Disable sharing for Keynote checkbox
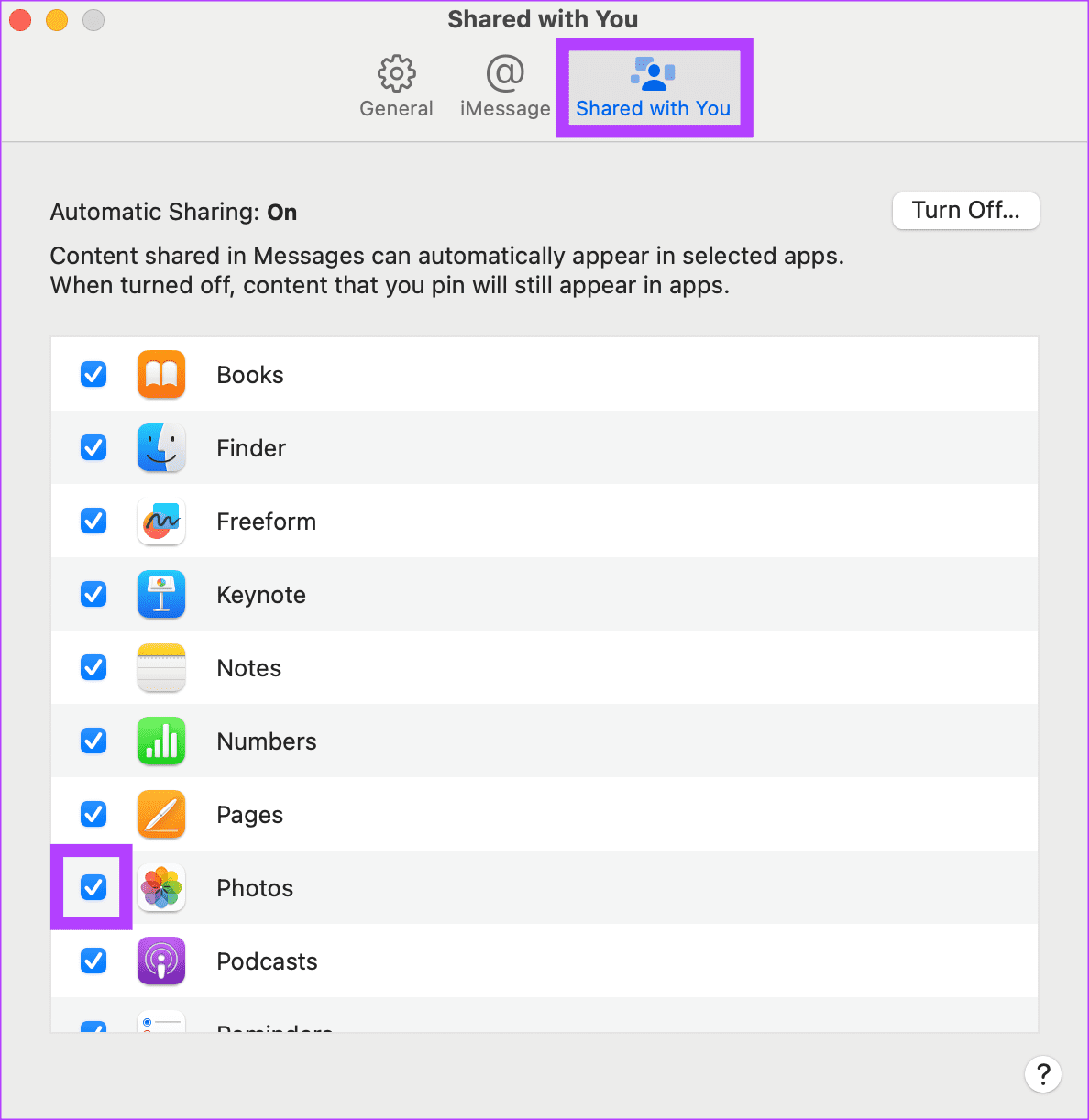1089x1120 pixels. tap(93, 594)
